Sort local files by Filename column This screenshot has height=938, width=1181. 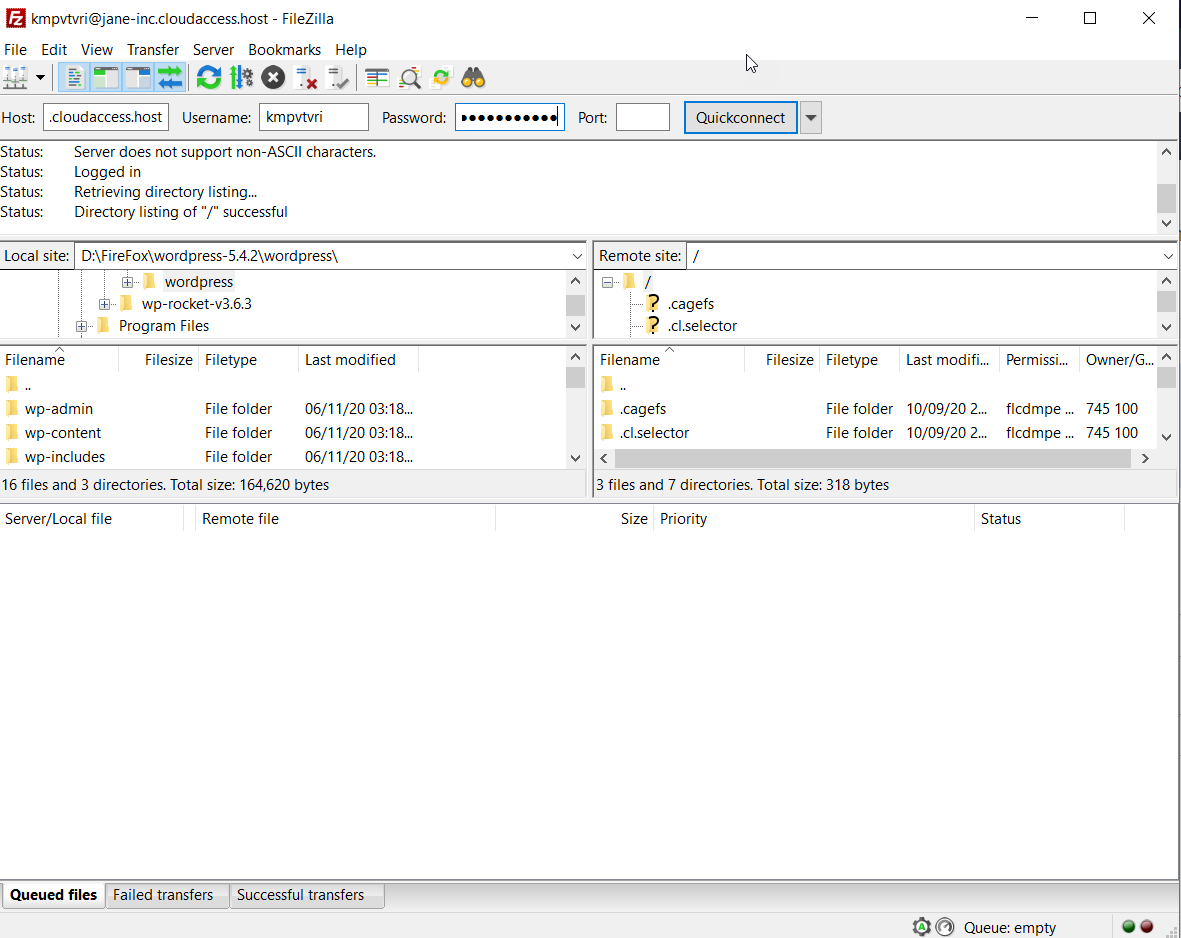point(60,360)
